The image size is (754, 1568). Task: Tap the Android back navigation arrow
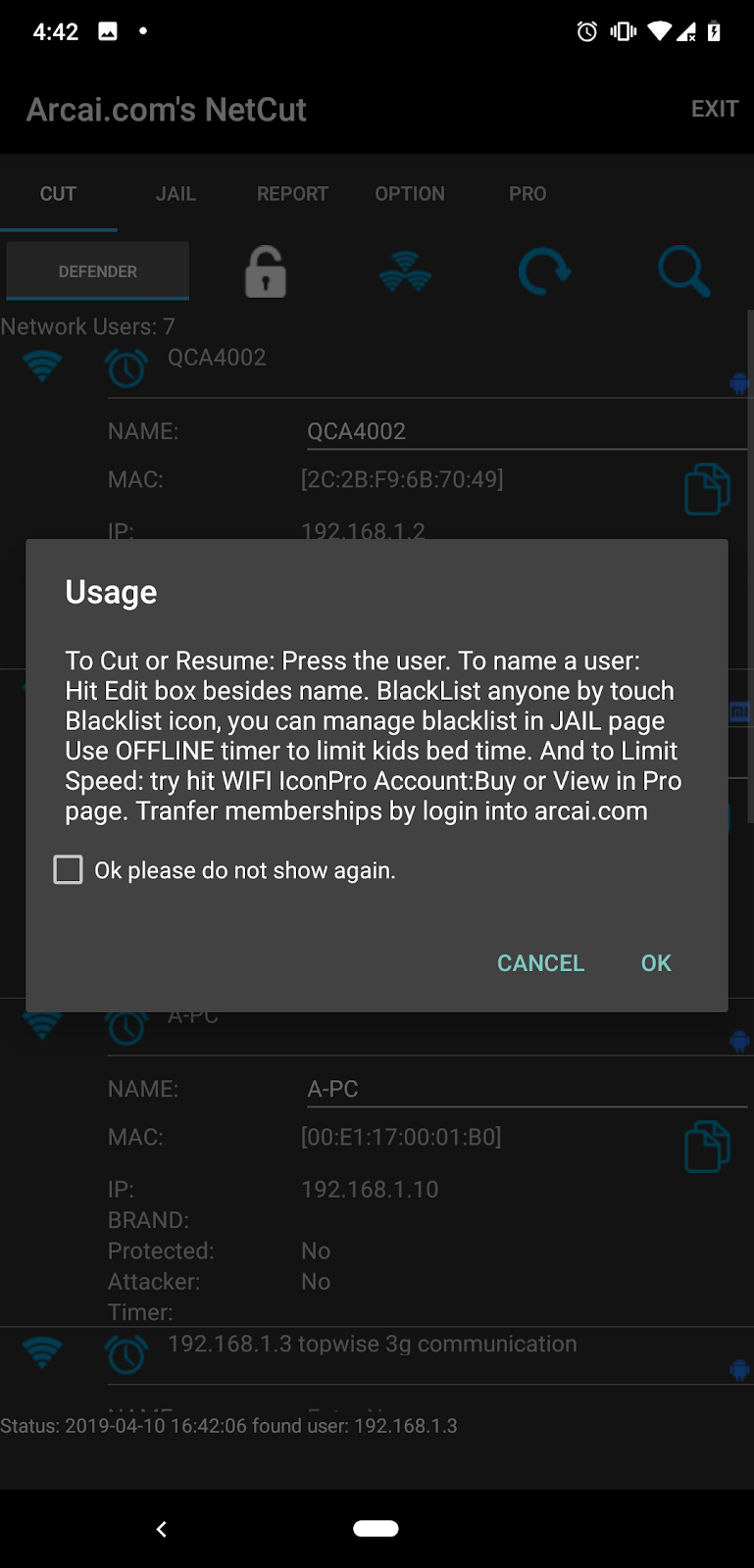[162, 1528]
